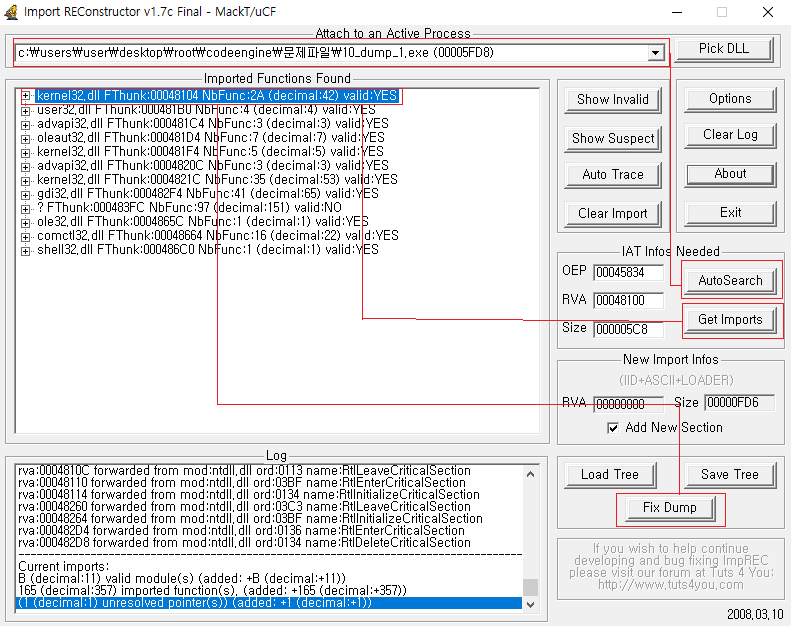The height and width of the screenshot is (626, 791).
Task: Click the Get Imports button
Action: tap(730, 320)
